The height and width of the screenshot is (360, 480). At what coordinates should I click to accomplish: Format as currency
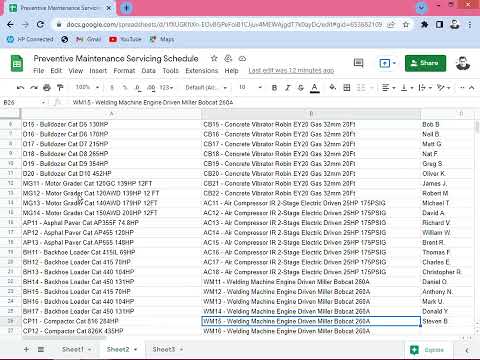click(112, 88)
